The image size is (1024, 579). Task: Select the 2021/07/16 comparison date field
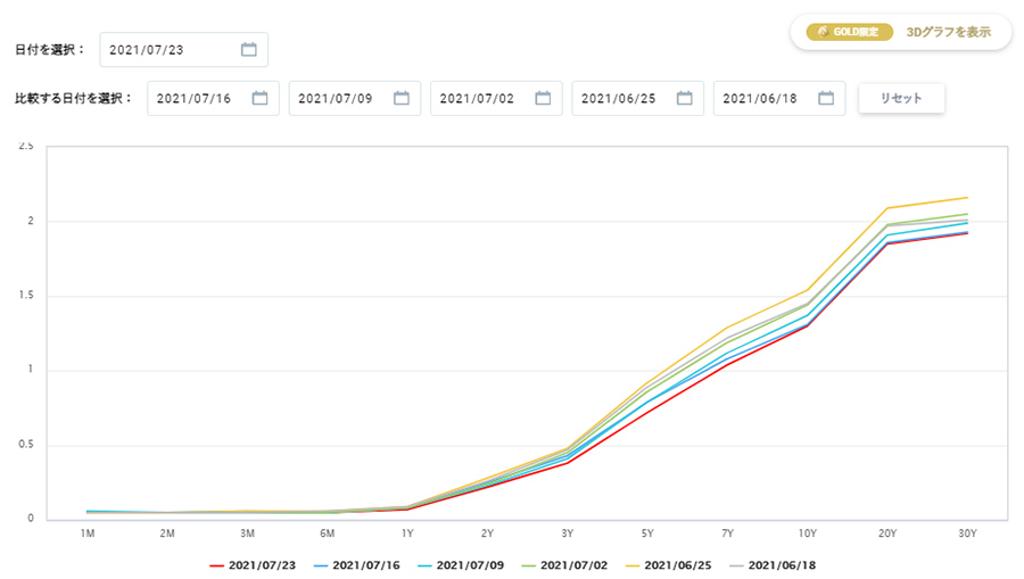click(x=213, y=99)
